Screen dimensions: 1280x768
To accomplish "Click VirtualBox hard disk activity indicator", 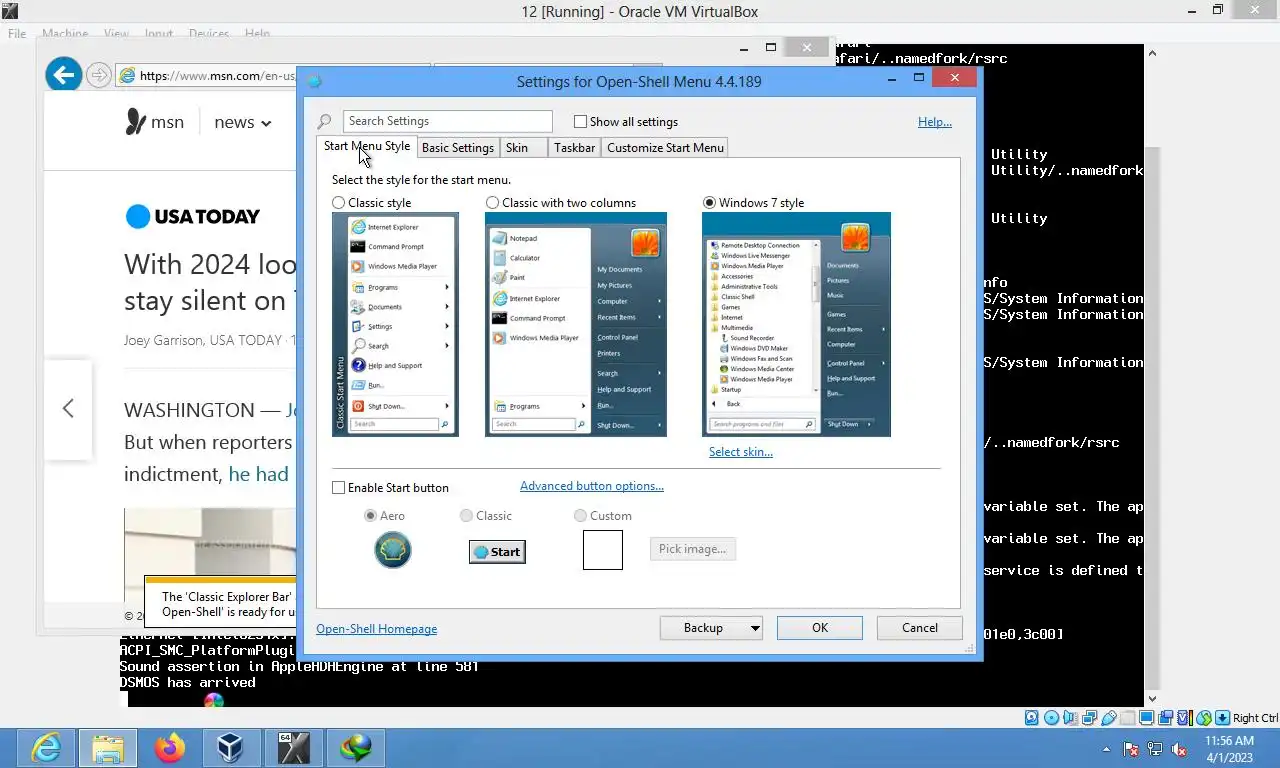I will tap(1032, 718).
